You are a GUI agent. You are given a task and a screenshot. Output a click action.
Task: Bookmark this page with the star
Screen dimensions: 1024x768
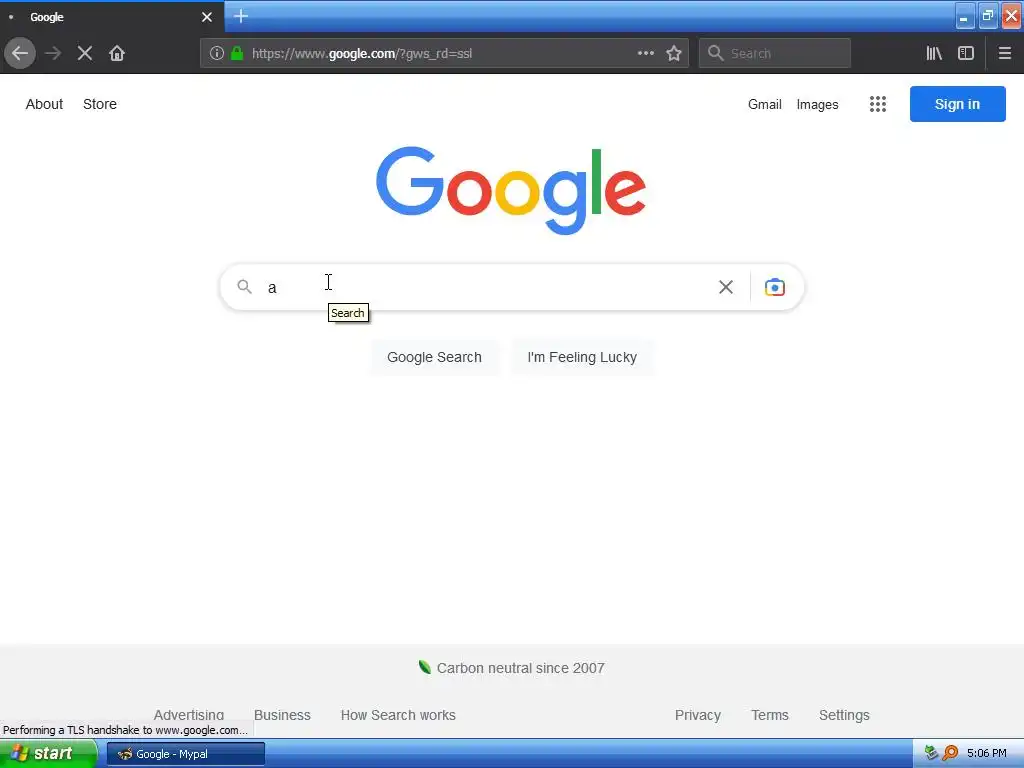tap(674, 53)
